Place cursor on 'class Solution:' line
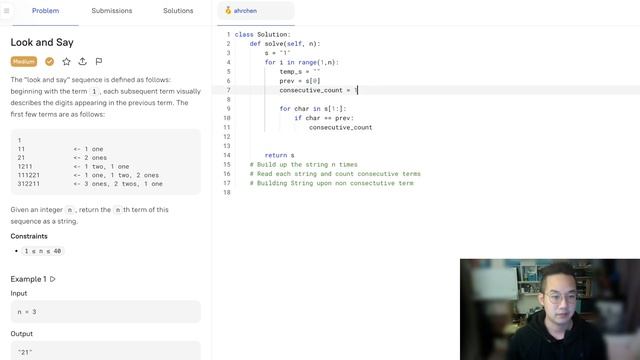Image resolution: width=640 pixels, height=360 pixels. (262, 35)
